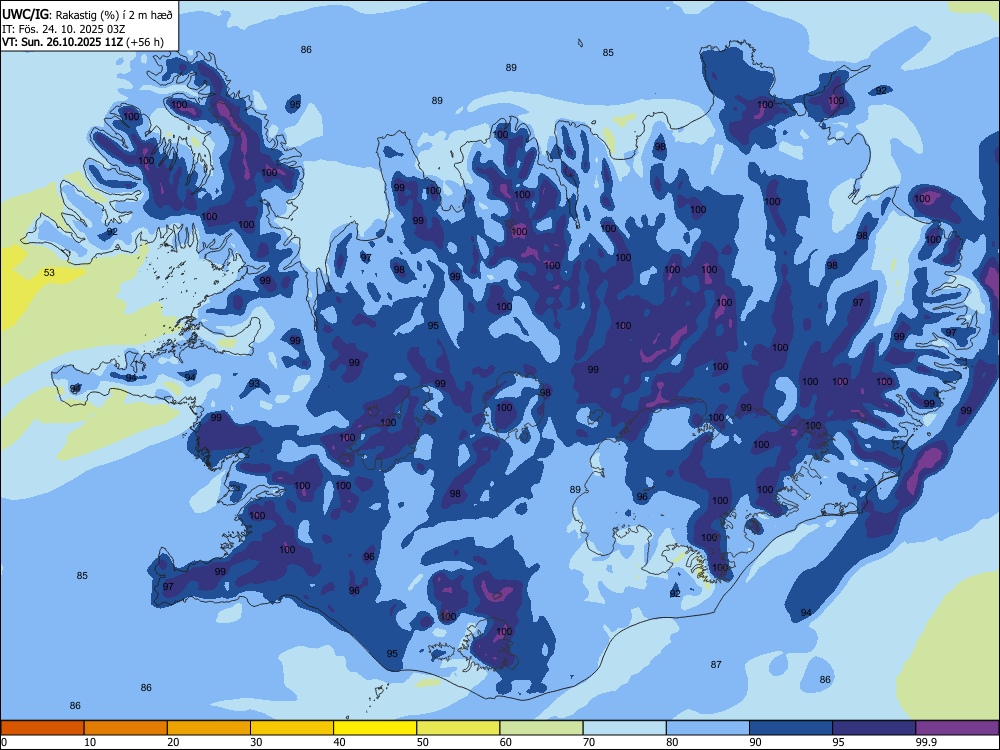Click the '(+56 h)' forecast offset text

145,42
